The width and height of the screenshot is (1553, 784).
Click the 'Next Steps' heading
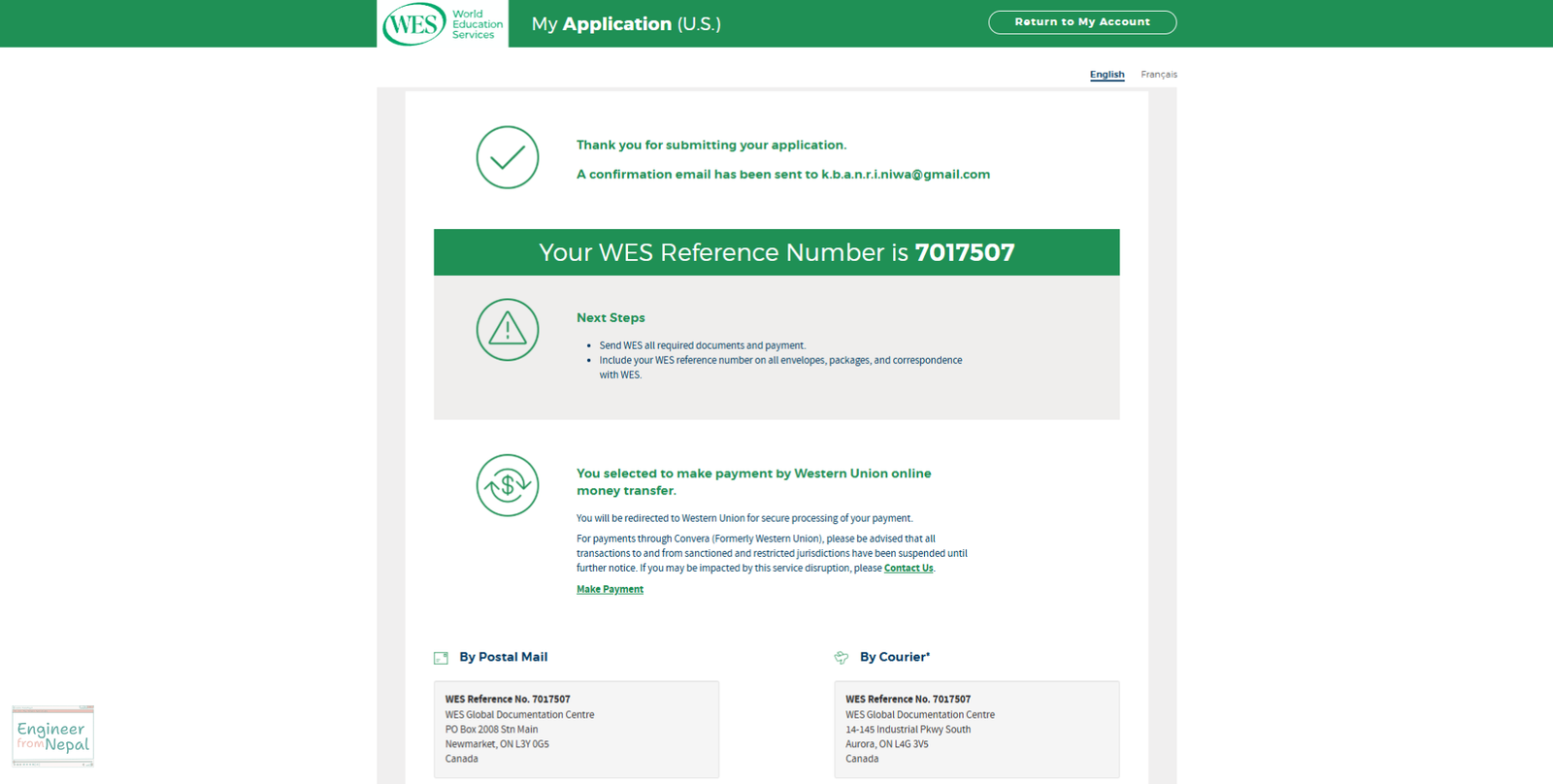click(x=611, y=317)
